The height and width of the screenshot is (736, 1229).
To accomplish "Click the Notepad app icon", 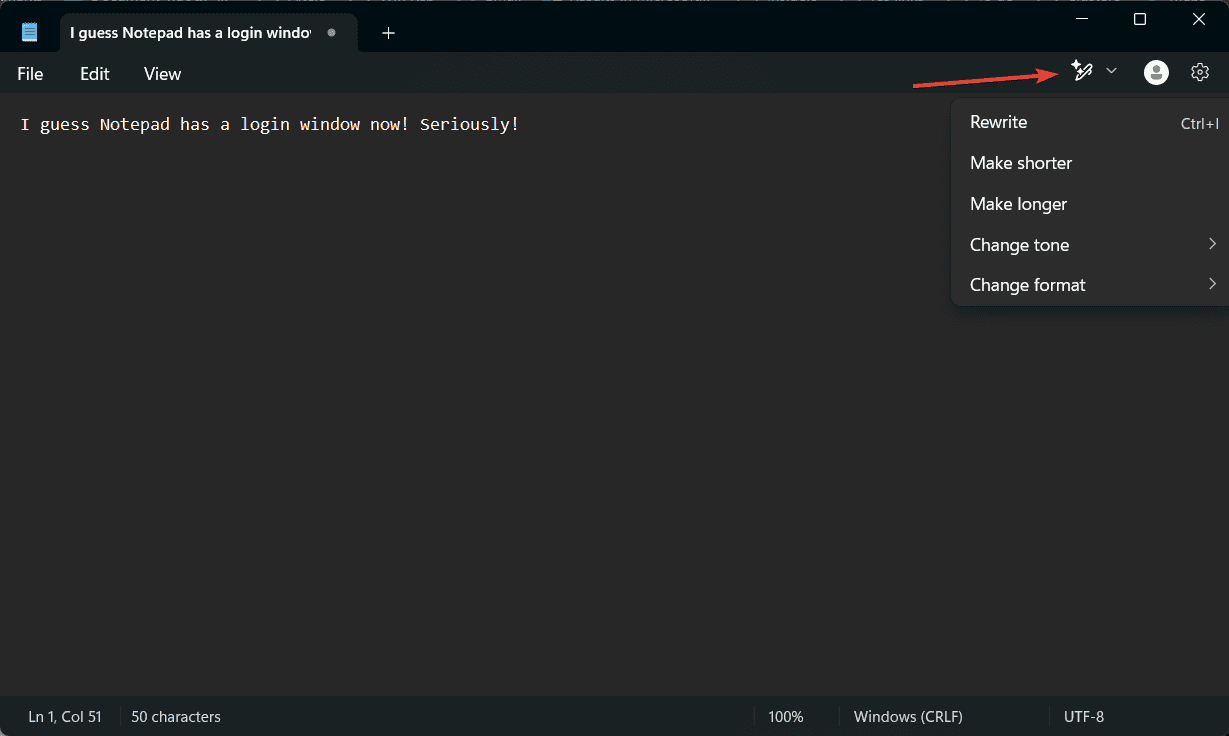I will coord(30,33).
